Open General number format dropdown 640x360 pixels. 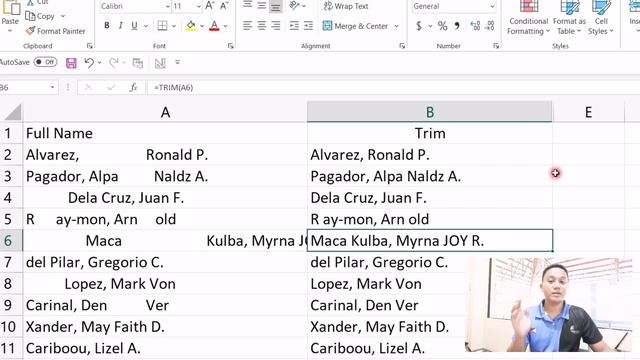(x=492, y=7)
